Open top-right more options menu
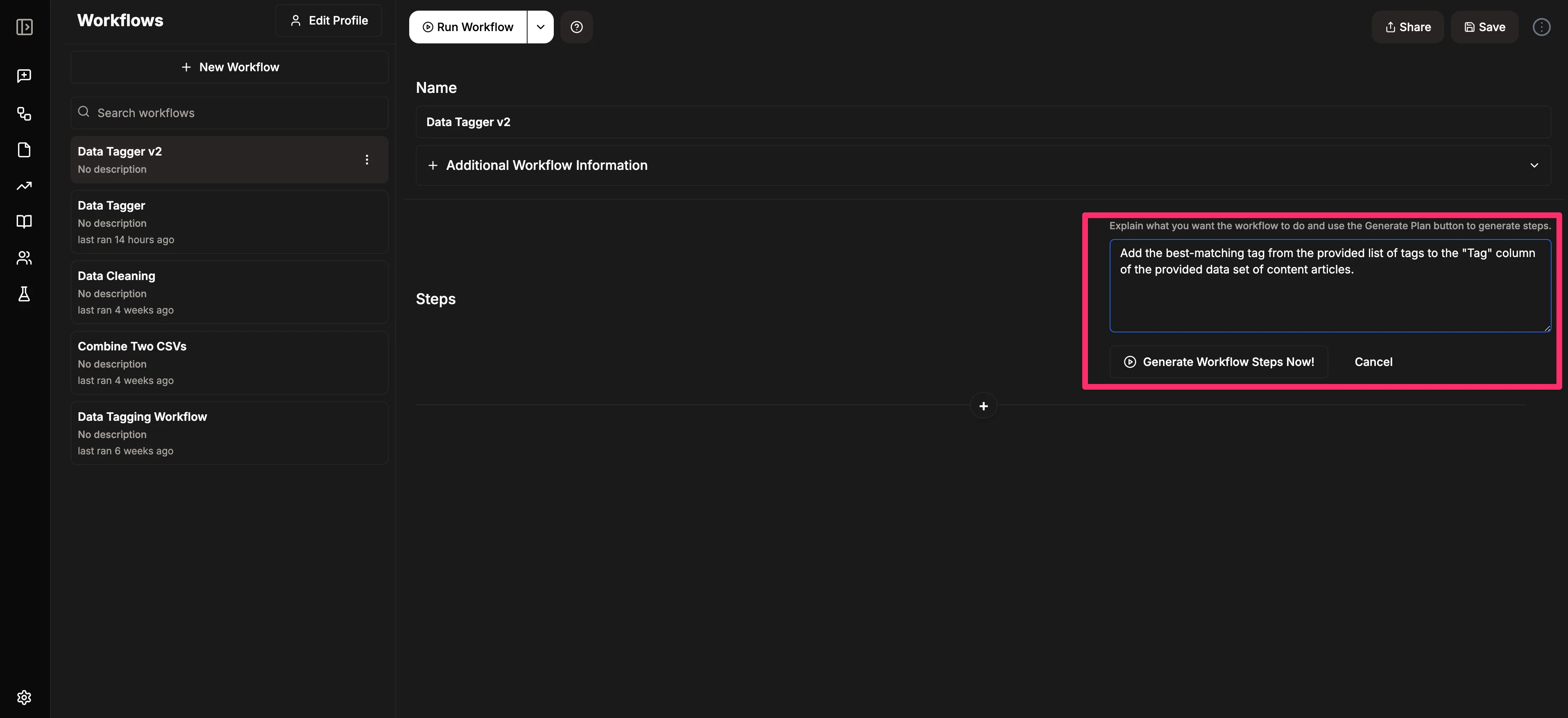The width and height of the screenshot is (1568, 718). [1541, 27]
